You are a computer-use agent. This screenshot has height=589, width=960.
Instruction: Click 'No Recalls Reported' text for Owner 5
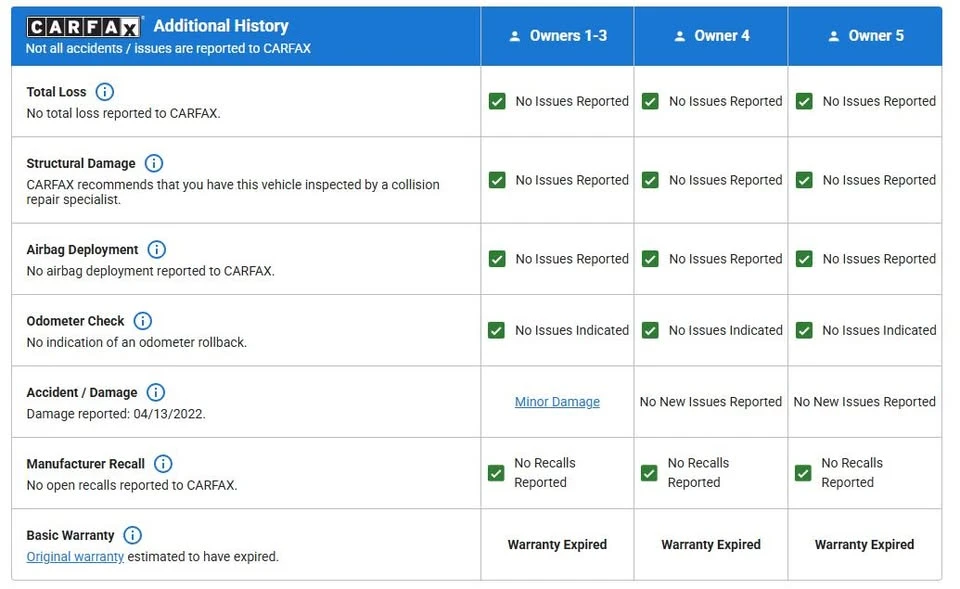pos(852,473)
